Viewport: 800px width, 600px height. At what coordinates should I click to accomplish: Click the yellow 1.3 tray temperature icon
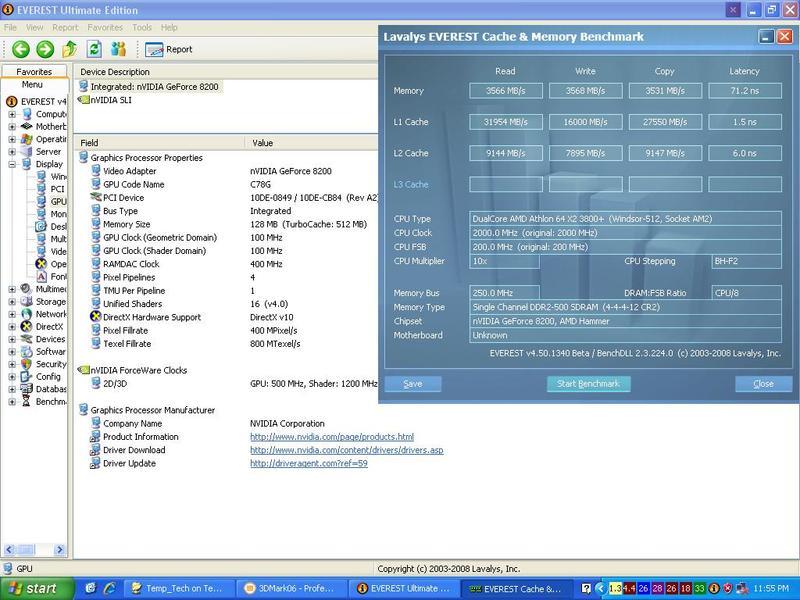(615, 589)
